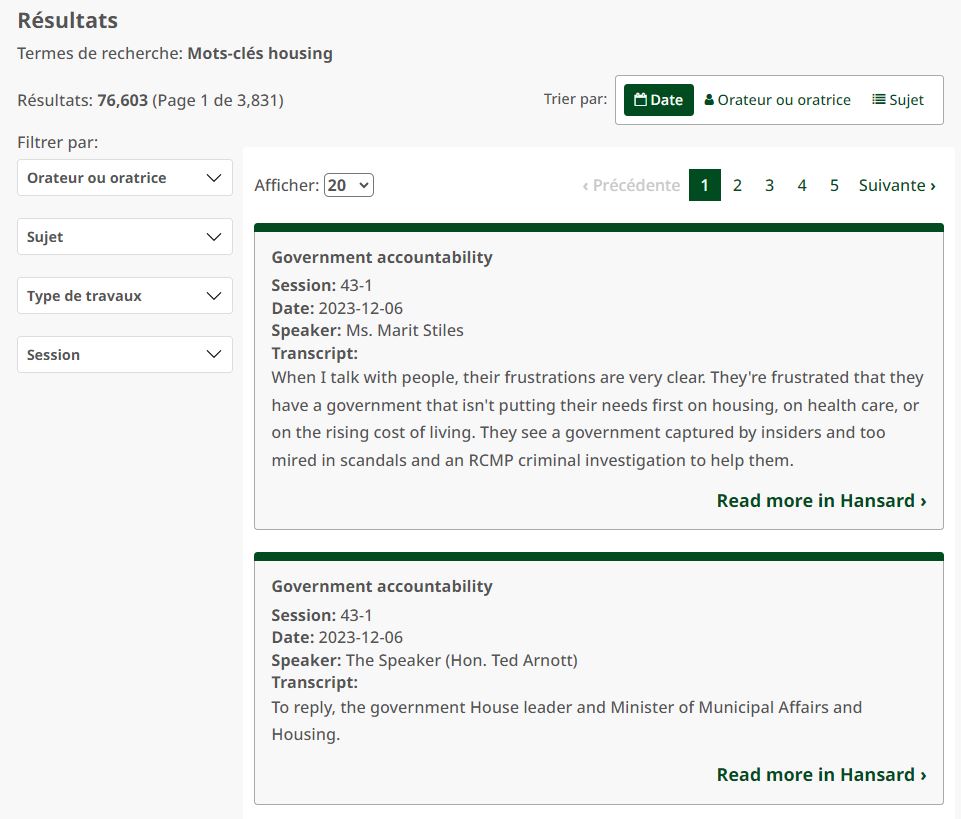Click the disabled Précédente pagination link
This screenshot has height=819, width=961.
pyautogui.click(x=631, y=185)
